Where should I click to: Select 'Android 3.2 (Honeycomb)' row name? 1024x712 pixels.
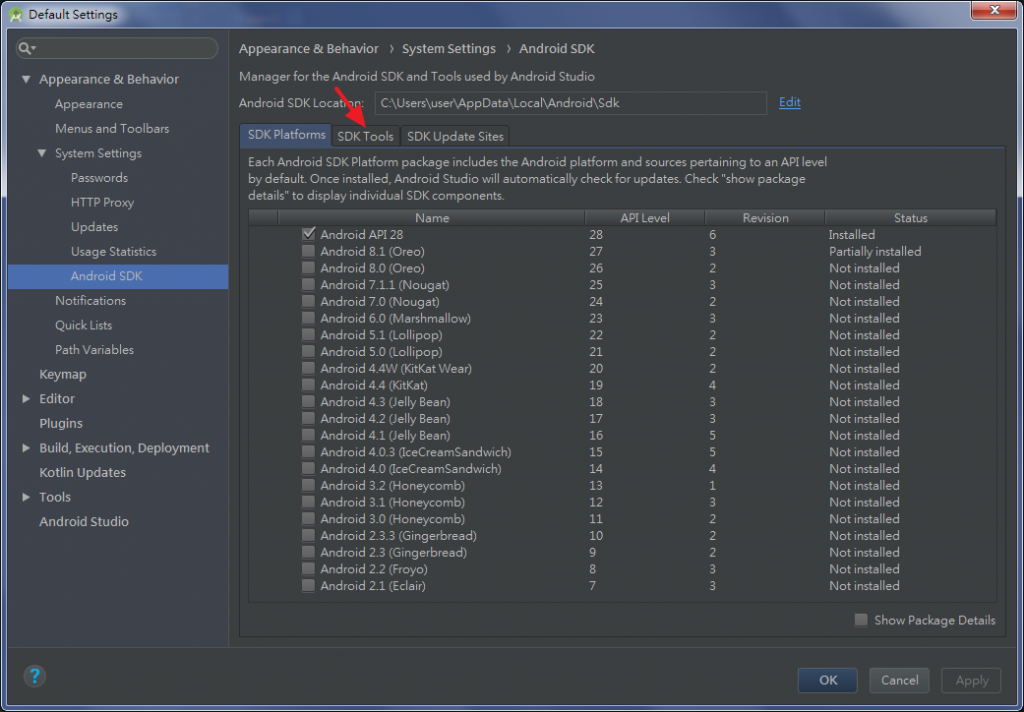392,485
